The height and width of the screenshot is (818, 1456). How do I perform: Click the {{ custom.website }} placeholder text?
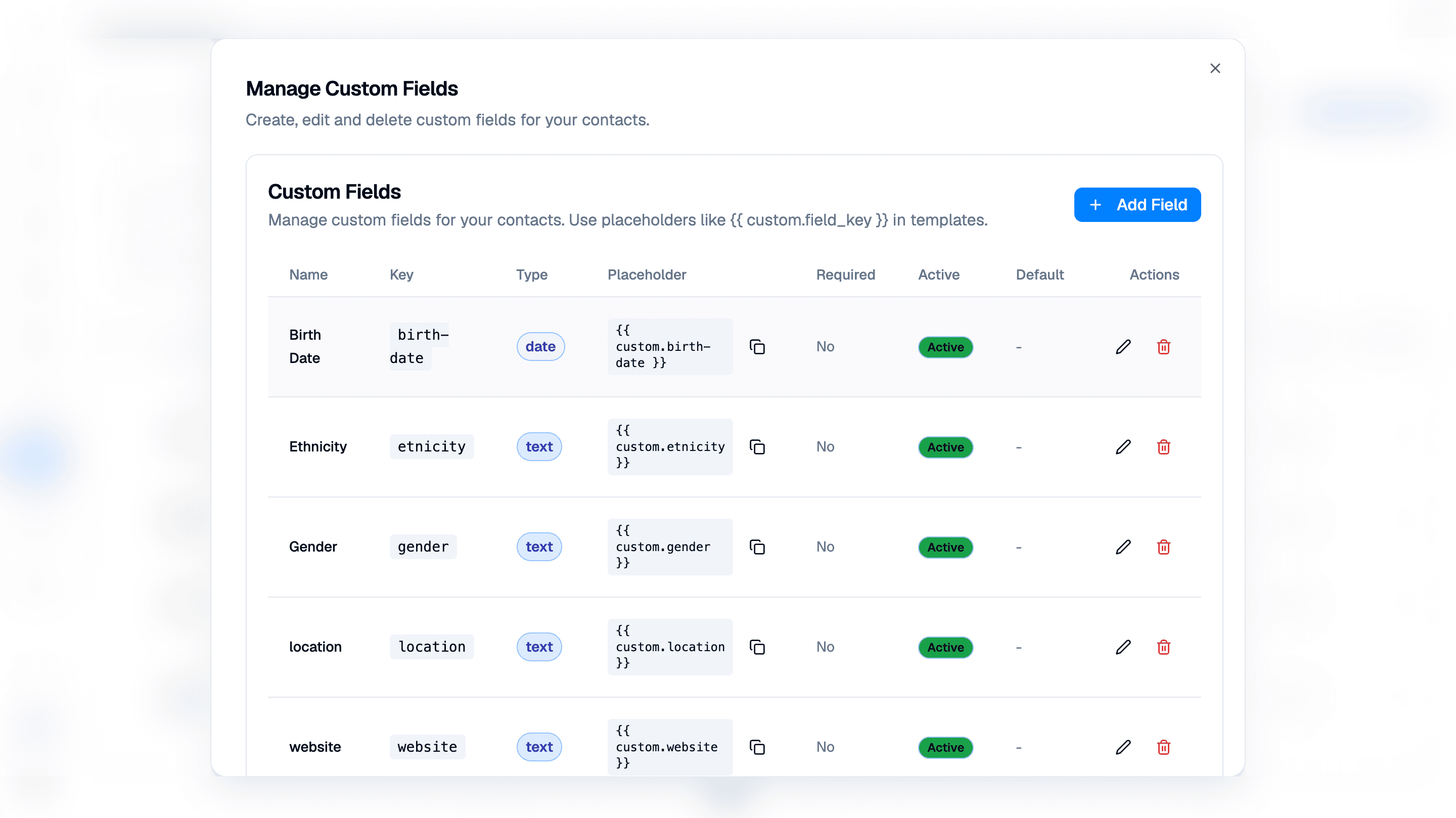coord(670,747)
